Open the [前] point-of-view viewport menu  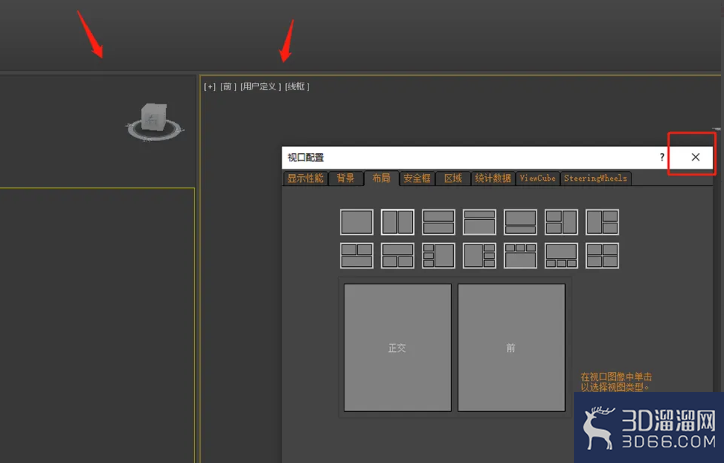[x=228, y=86]
